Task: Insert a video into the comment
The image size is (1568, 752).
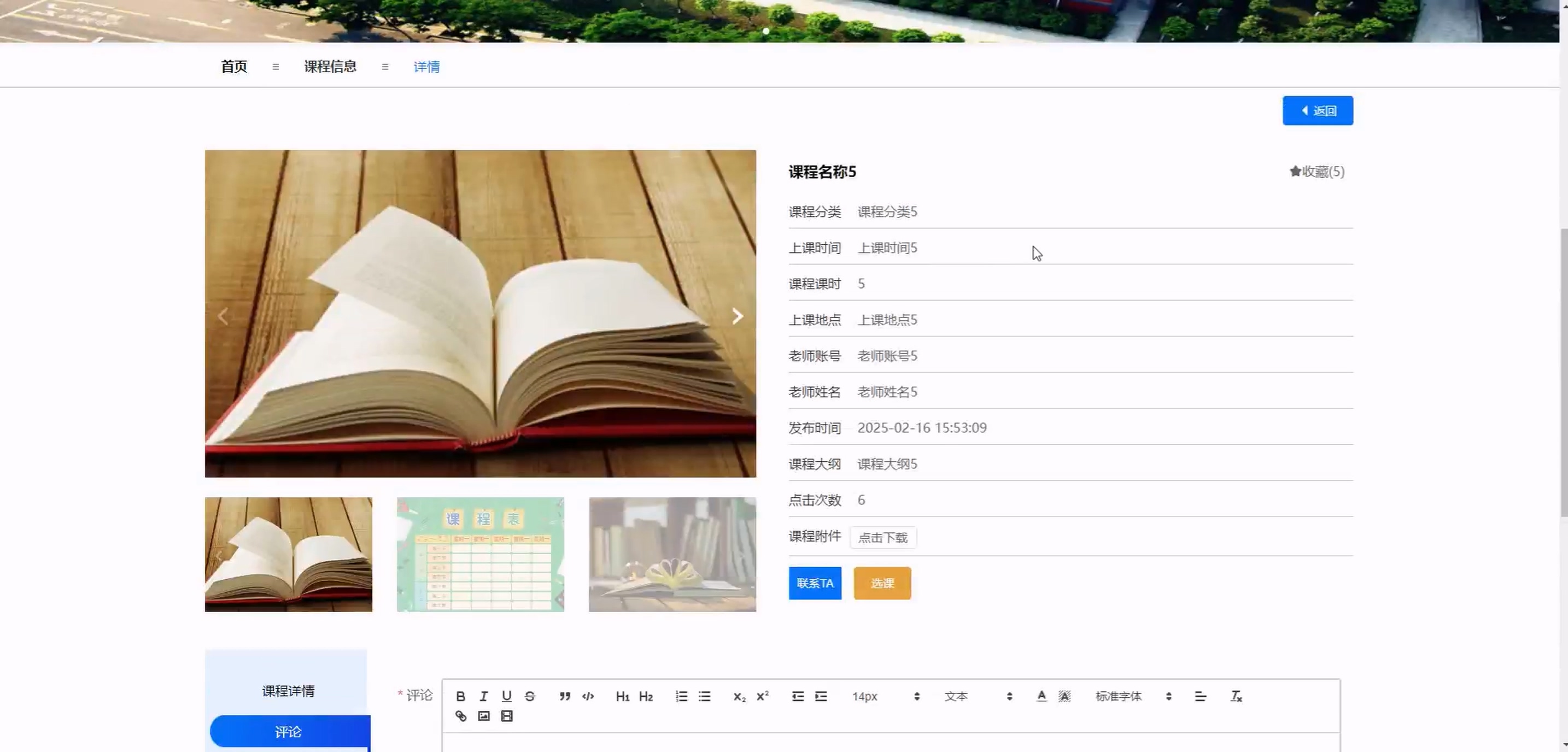Action: coord(506,716)
